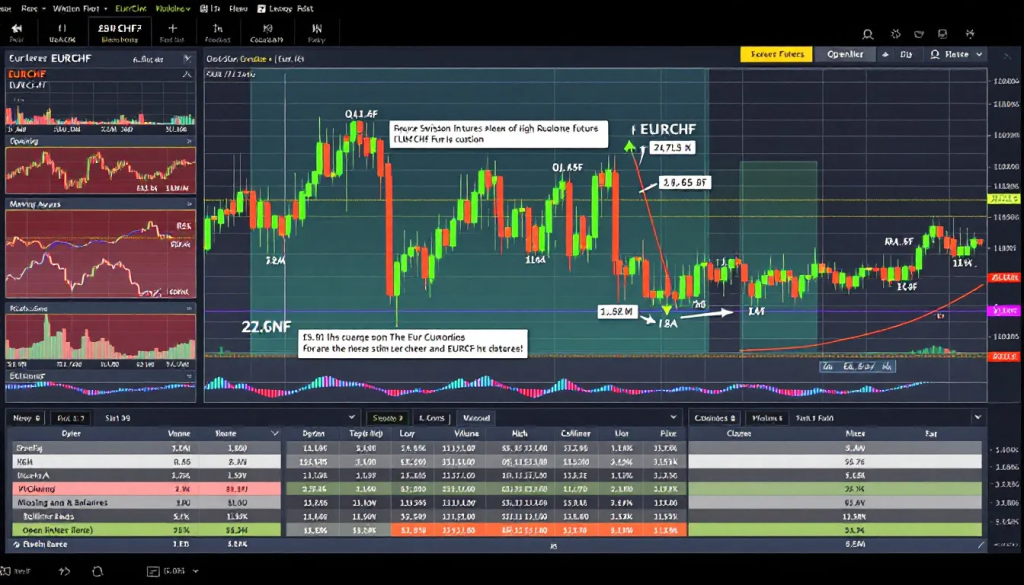Open the EURCHF toolbar tab

point(120,33)
